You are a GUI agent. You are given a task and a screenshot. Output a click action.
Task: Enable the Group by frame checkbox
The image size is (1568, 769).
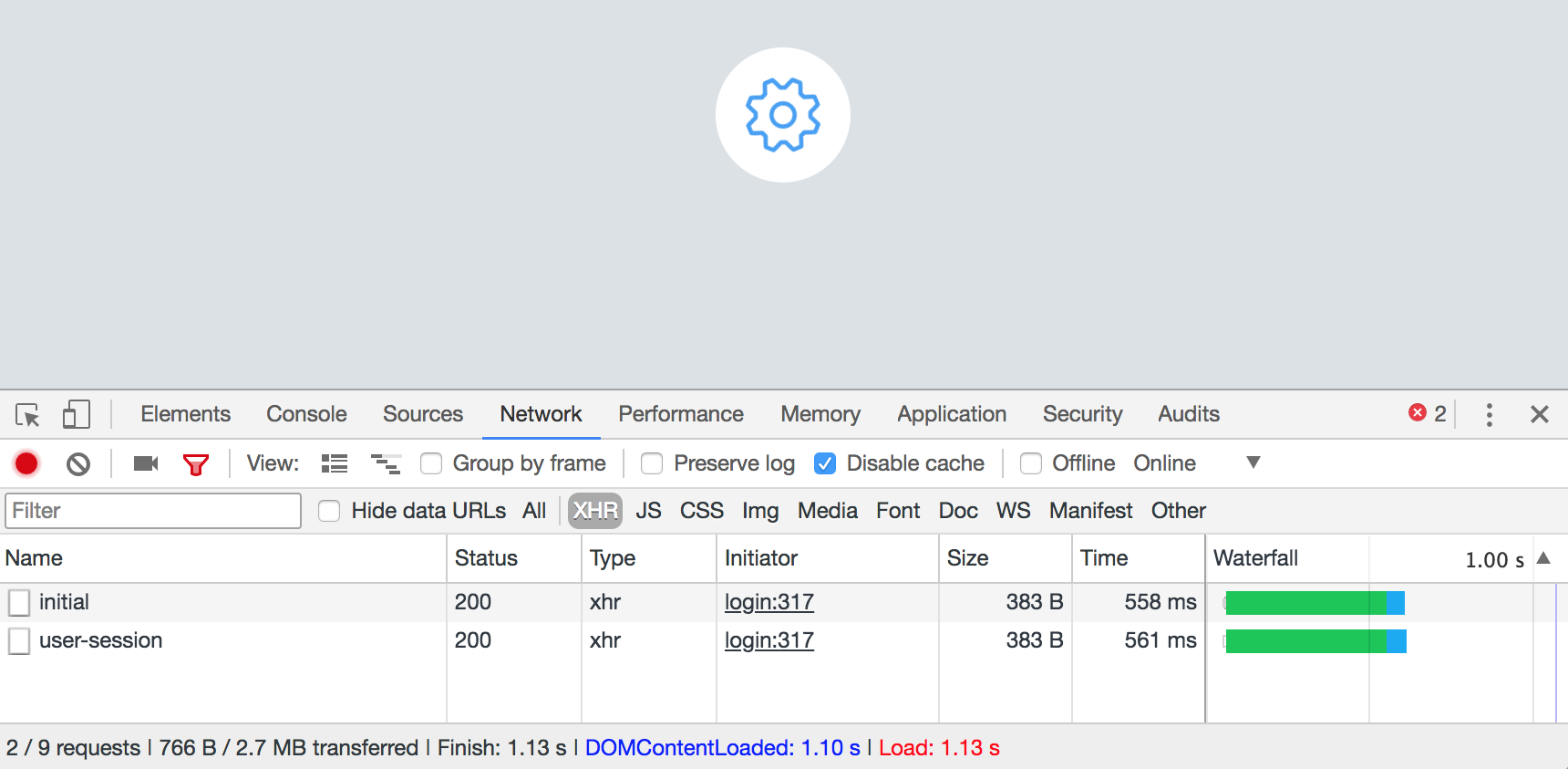431,464
